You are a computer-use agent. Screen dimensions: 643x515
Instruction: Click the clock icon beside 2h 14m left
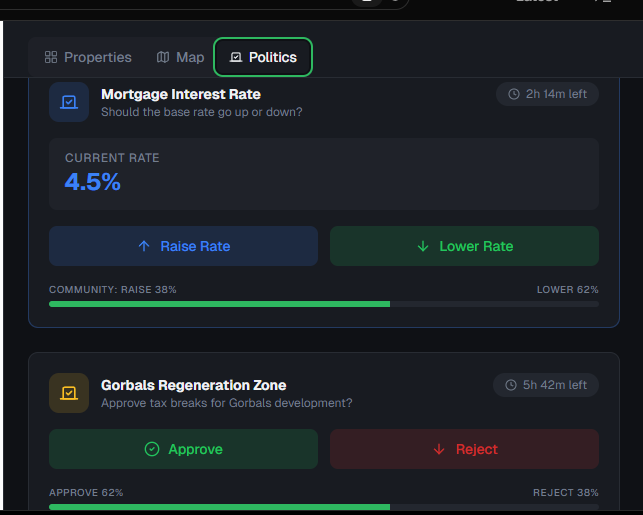514,94
